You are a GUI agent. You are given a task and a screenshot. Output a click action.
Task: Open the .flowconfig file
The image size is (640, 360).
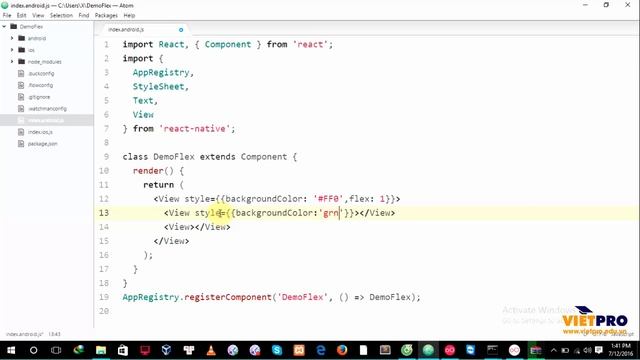[x=40, y=85]
